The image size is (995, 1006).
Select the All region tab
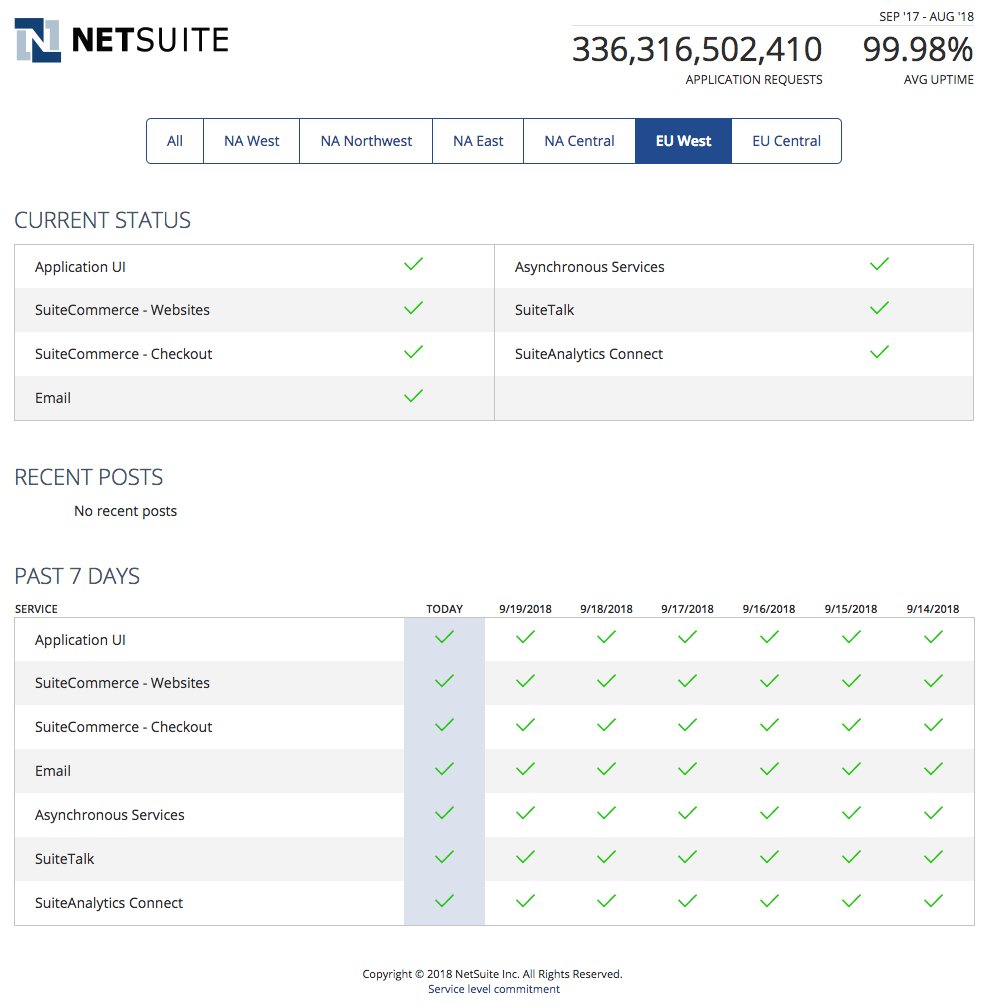pyautogui.click(x=174, y=141)
